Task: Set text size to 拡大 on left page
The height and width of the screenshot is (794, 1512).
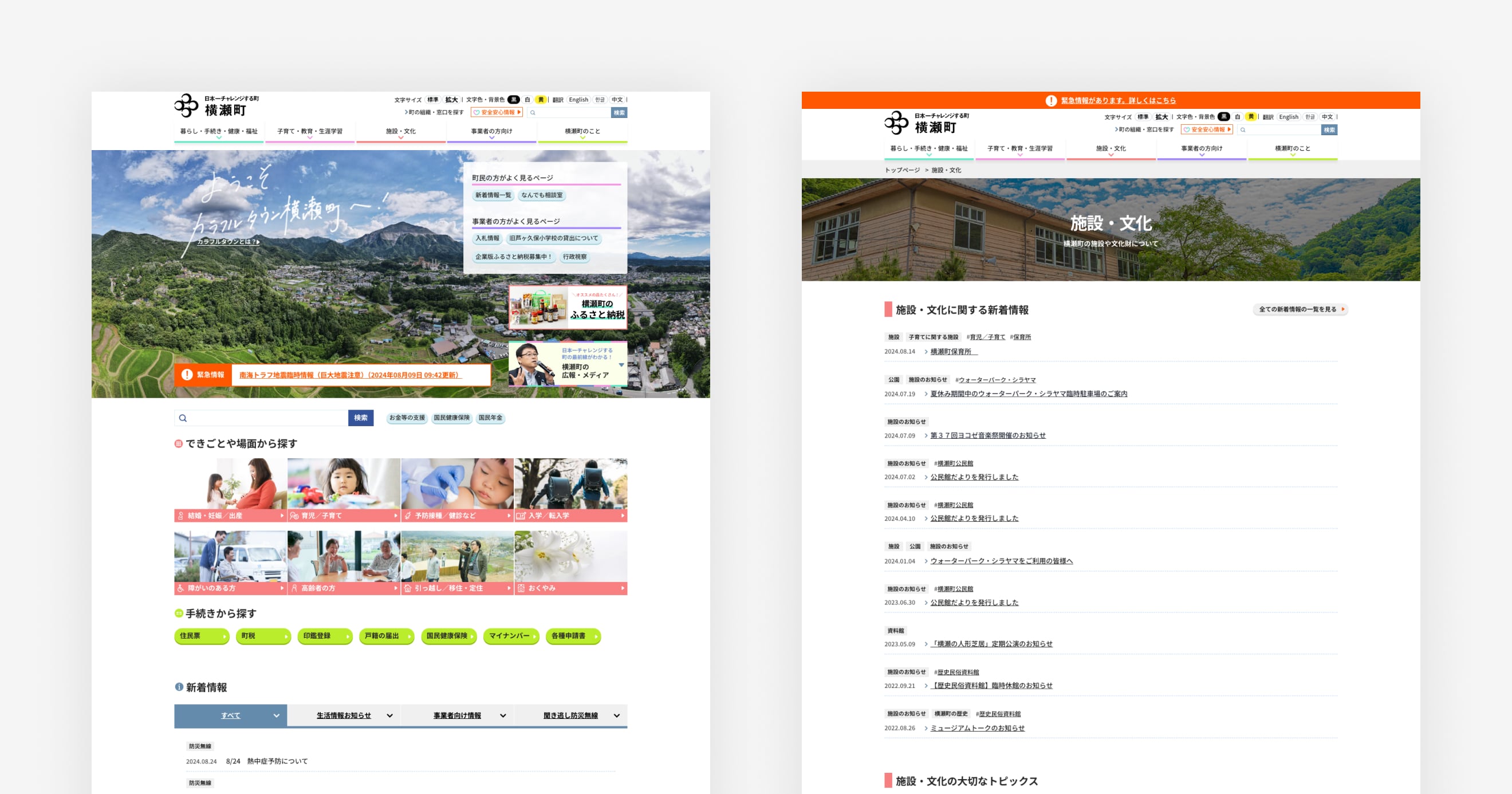Action: (451, 100)
